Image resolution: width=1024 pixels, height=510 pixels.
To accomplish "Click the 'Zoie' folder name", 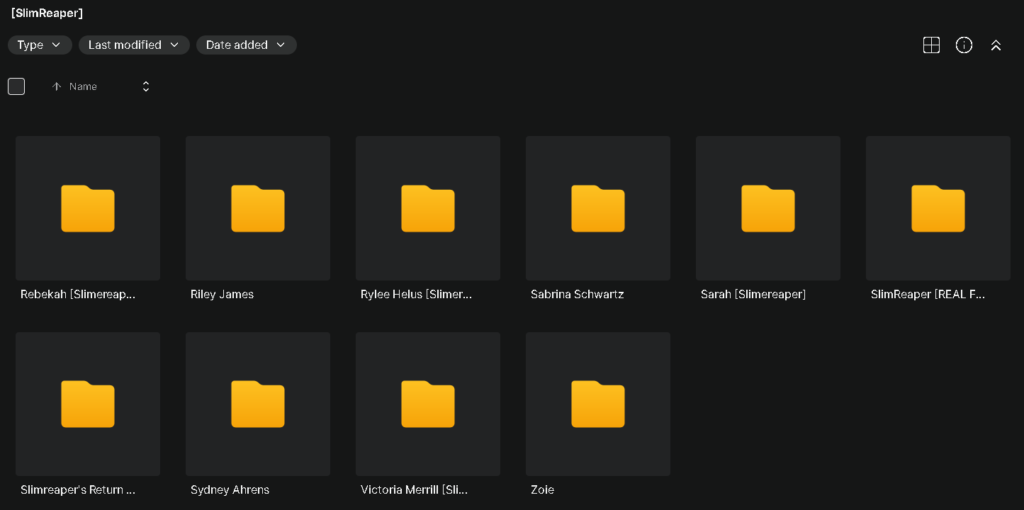I will click(x=542, y=490).
